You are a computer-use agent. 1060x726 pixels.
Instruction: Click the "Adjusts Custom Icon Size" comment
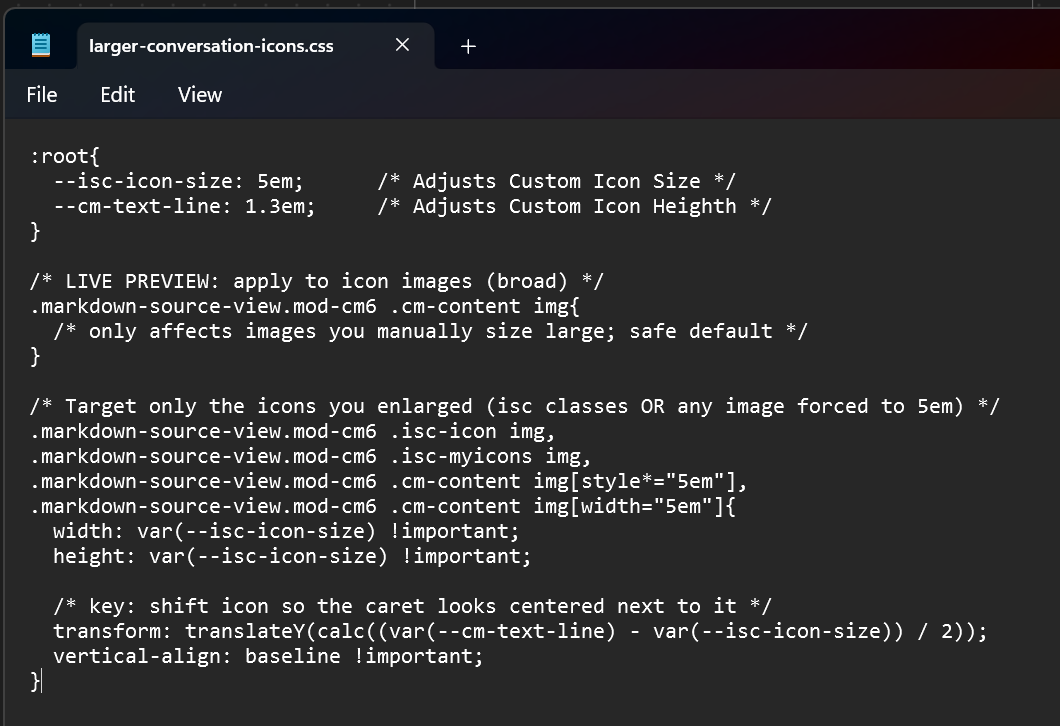[x=556, y=181]
